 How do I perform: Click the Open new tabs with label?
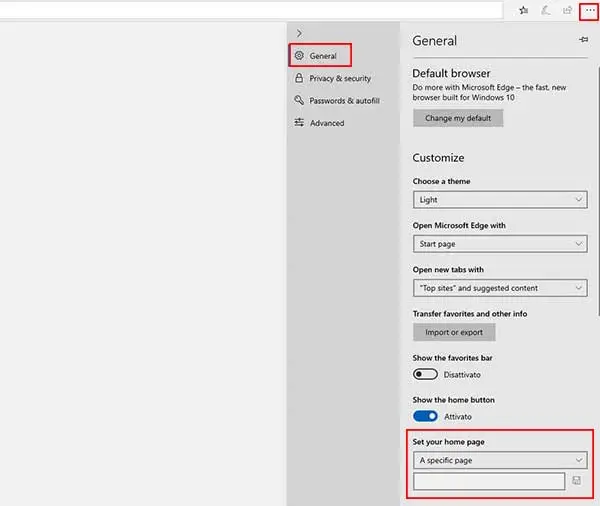(x=448, y=269)
